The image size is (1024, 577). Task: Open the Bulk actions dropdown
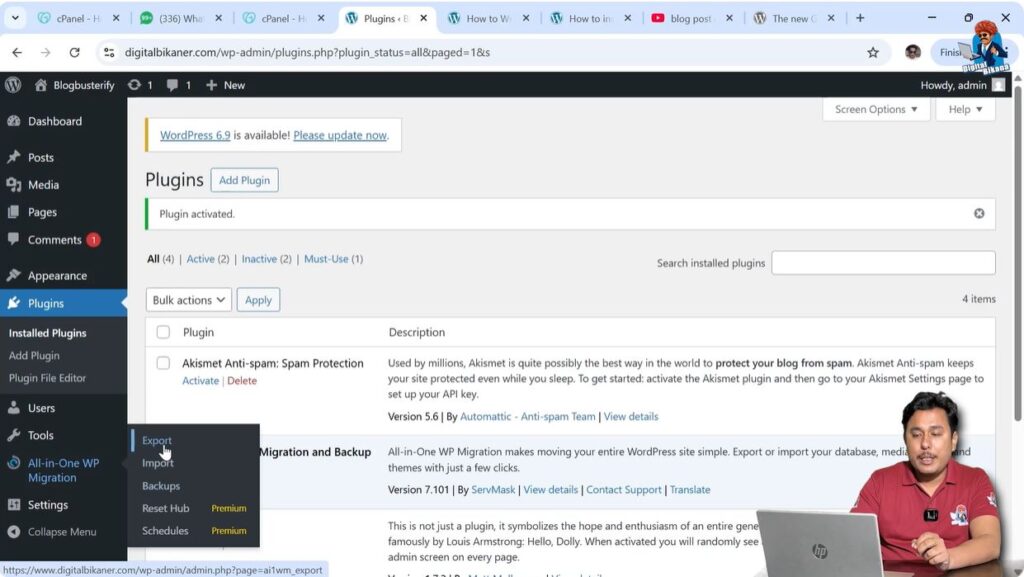(x=188, y=299)
